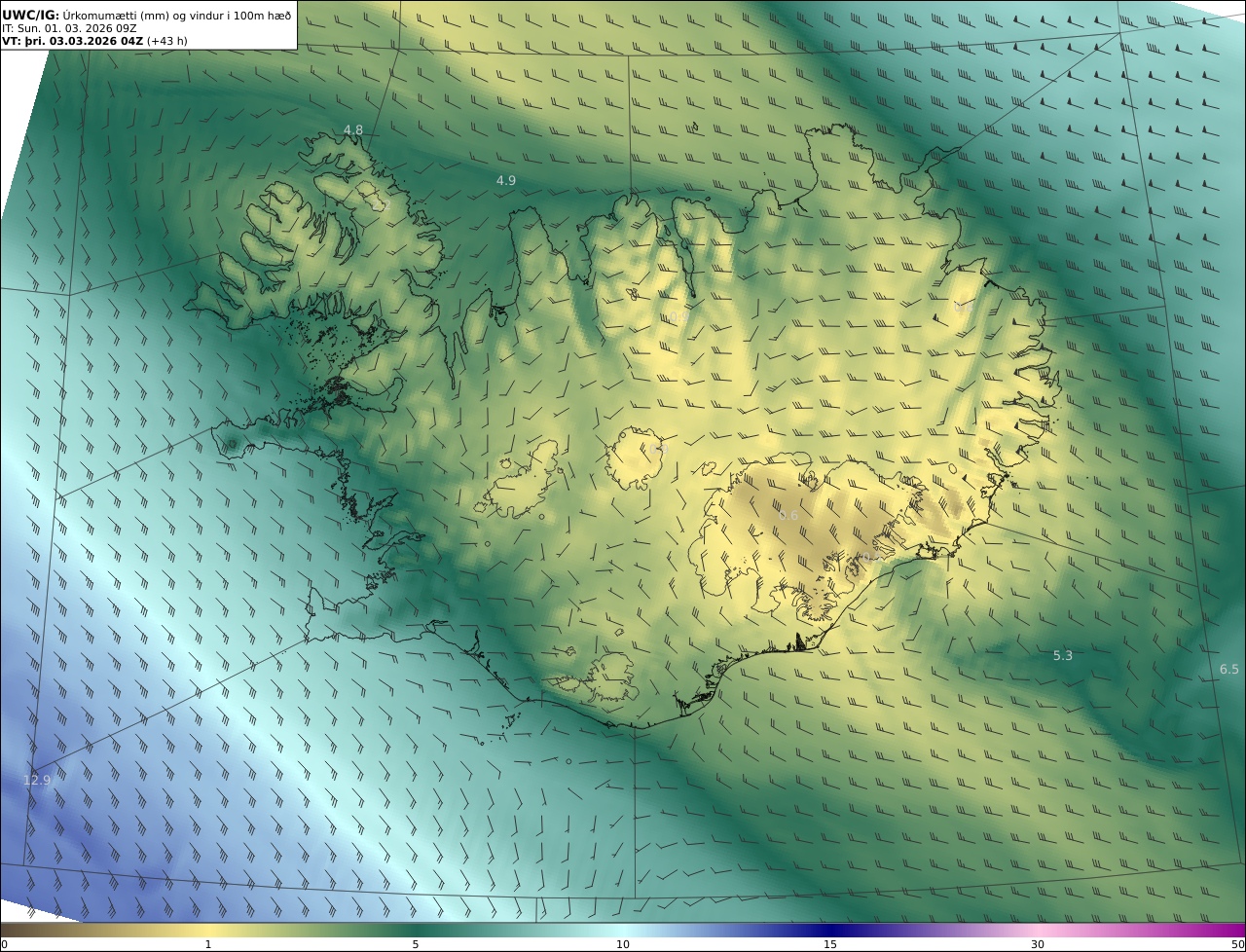The height and width of the screenshot is (952, 1246).
Task: Click the precipitation color scale bar
Action: [623, 930]
